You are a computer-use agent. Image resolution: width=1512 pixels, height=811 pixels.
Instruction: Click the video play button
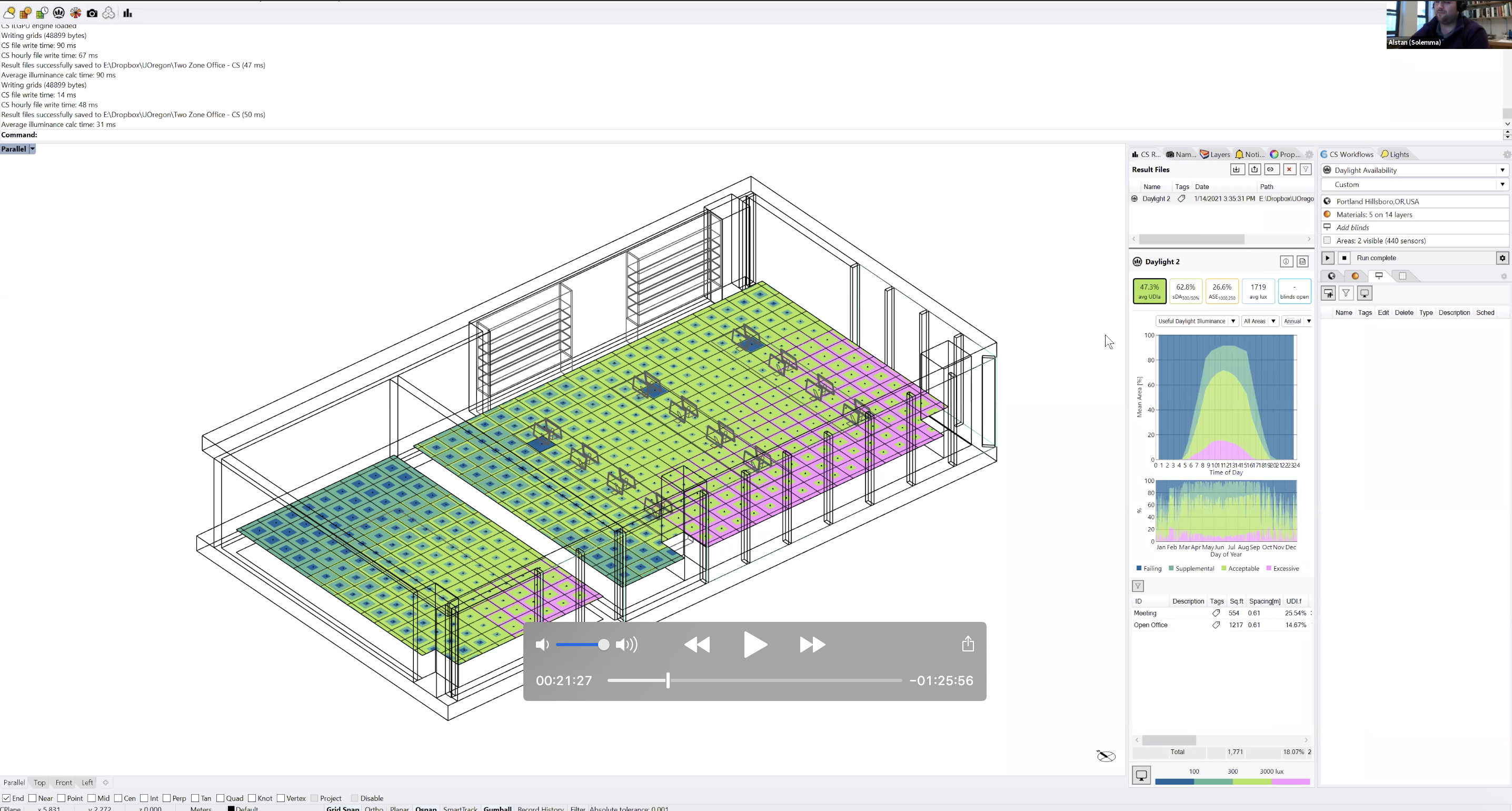click(x=754, y=645)
